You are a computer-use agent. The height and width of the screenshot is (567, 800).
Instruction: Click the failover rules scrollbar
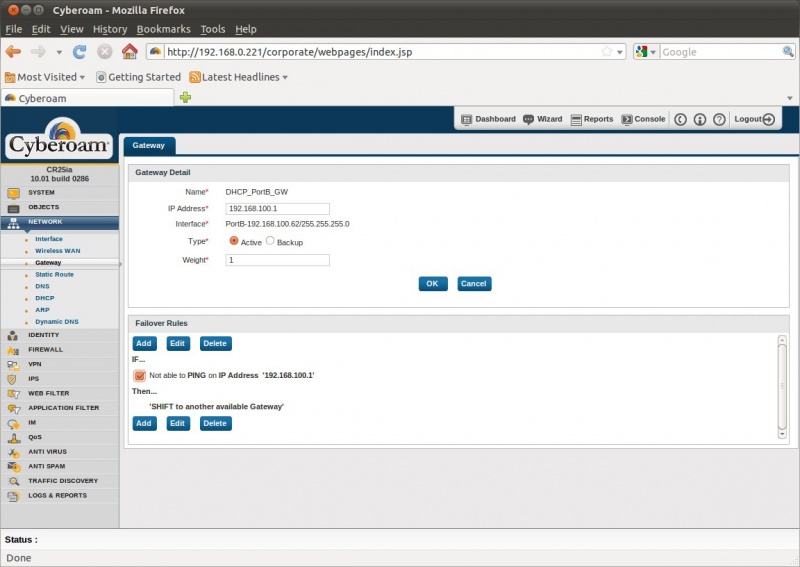[x=783, y=385]
